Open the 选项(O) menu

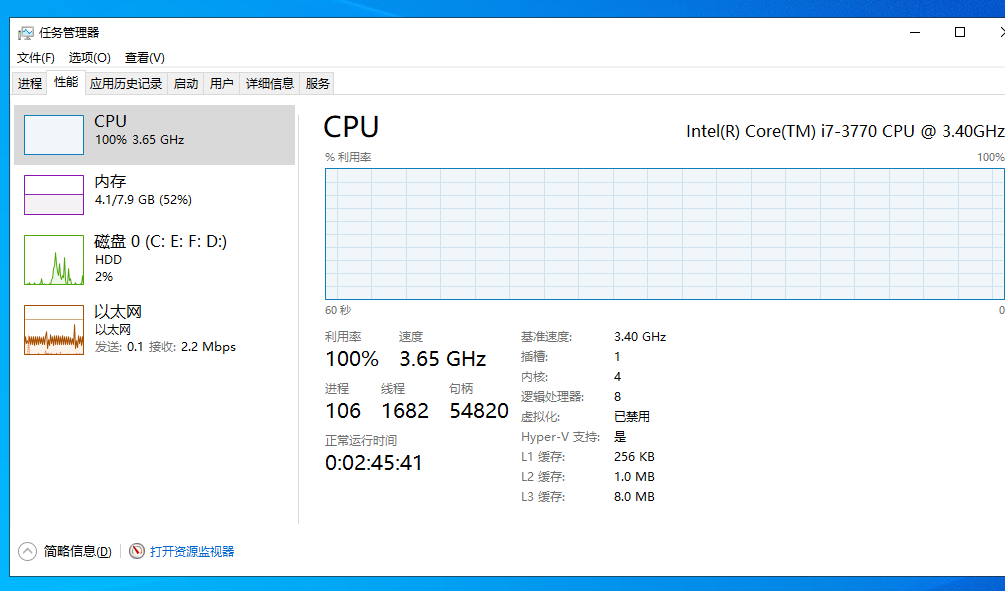coord(90,58)
